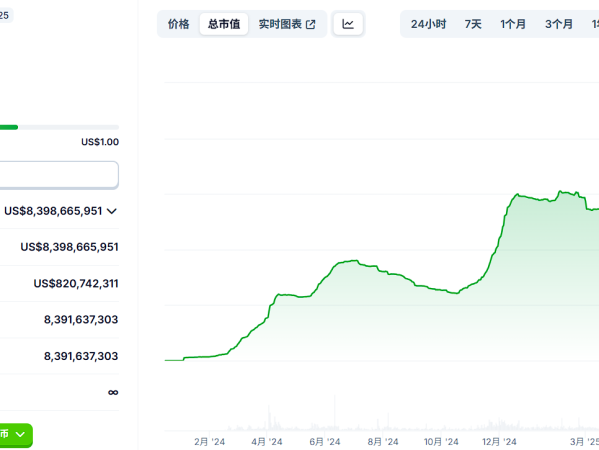Open 实时图表 in a new window

(x=287, y=24)
